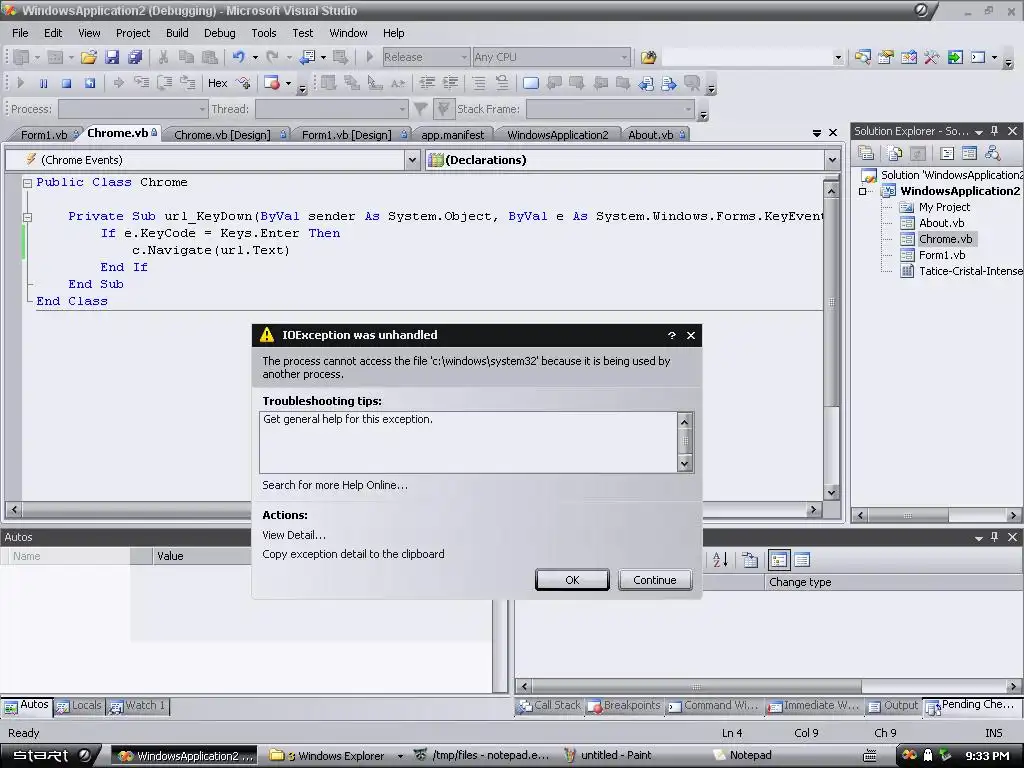Click the Find in Files folder icon

click(x=648, y=57)
